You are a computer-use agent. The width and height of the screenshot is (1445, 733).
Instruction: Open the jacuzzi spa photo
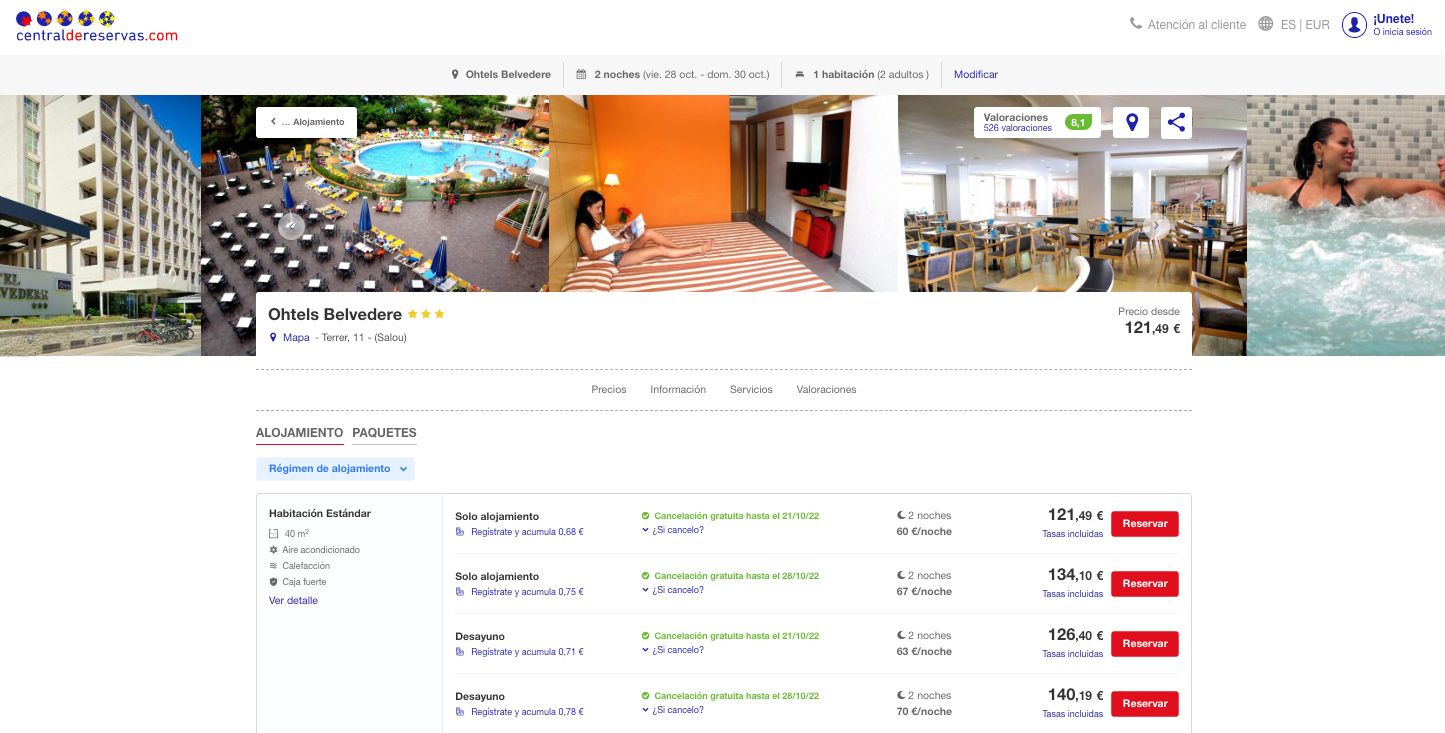(1346, 225)
